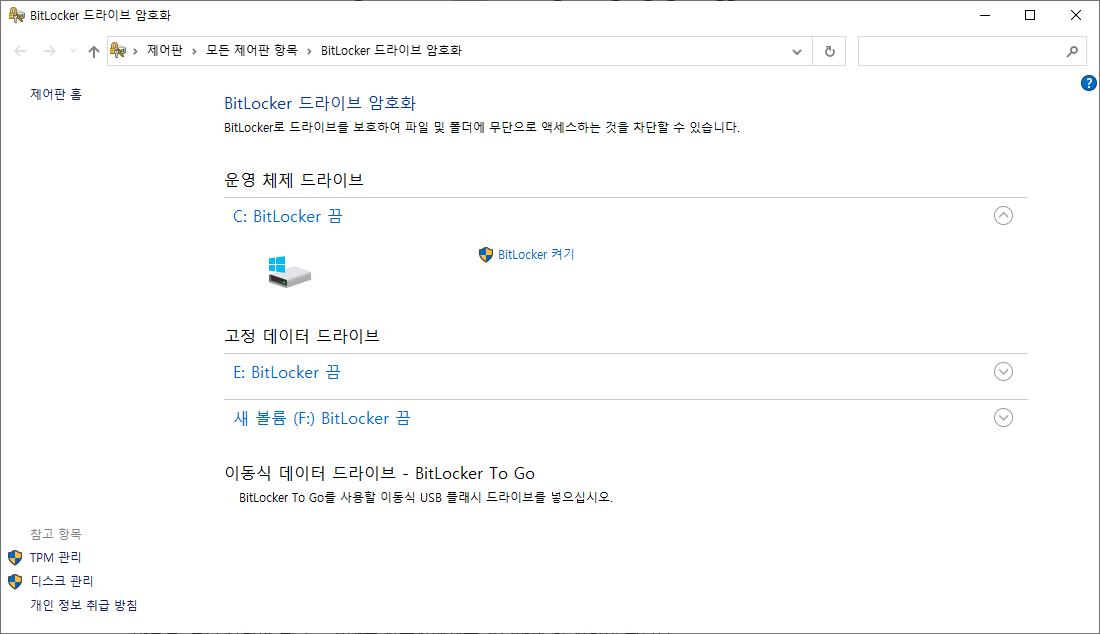Click the BitLocker 켜기 link for drive C:
The width and height of the screenshot is (1100, 634).
coord(536,254)
